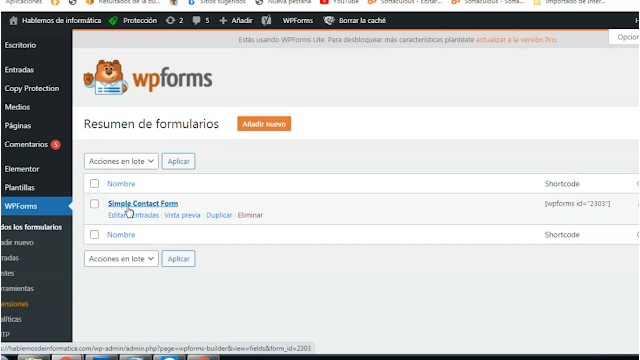Click the Protección admin bar item
The width and height of the screenshot is (640, 360).
133,20
